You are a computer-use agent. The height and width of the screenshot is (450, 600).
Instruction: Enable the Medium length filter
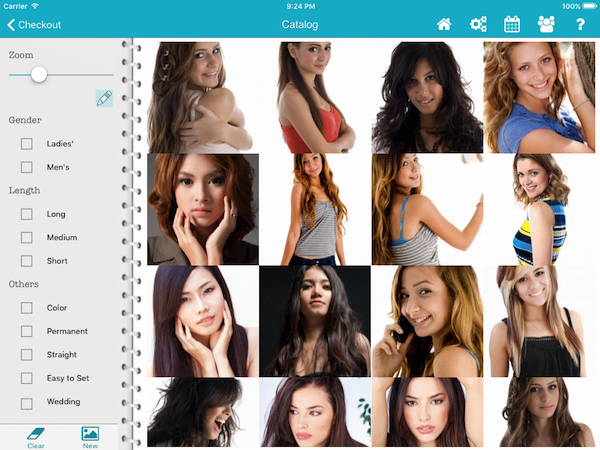26,238
